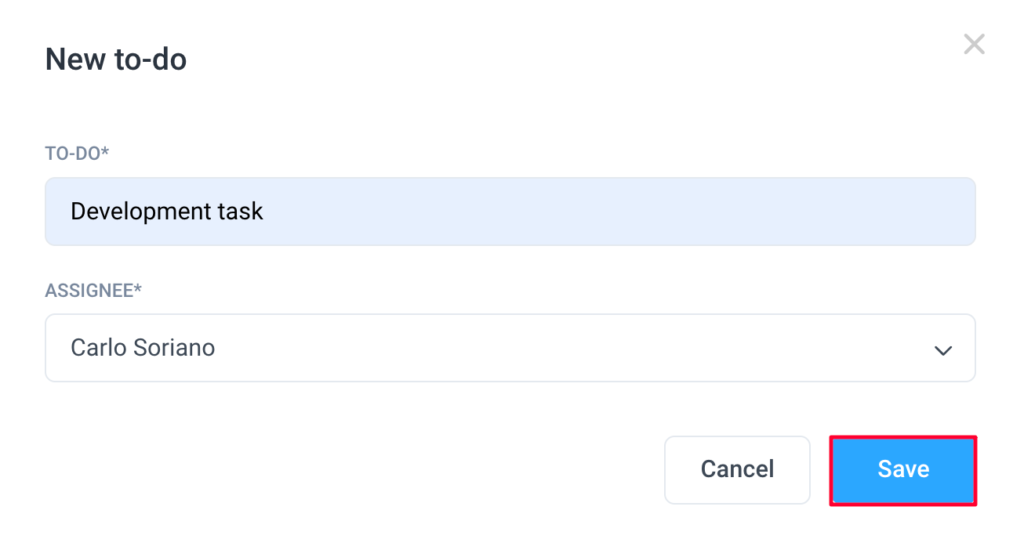
Task: Select the Carlo Soriano assignee value
Action: (142, 348)
